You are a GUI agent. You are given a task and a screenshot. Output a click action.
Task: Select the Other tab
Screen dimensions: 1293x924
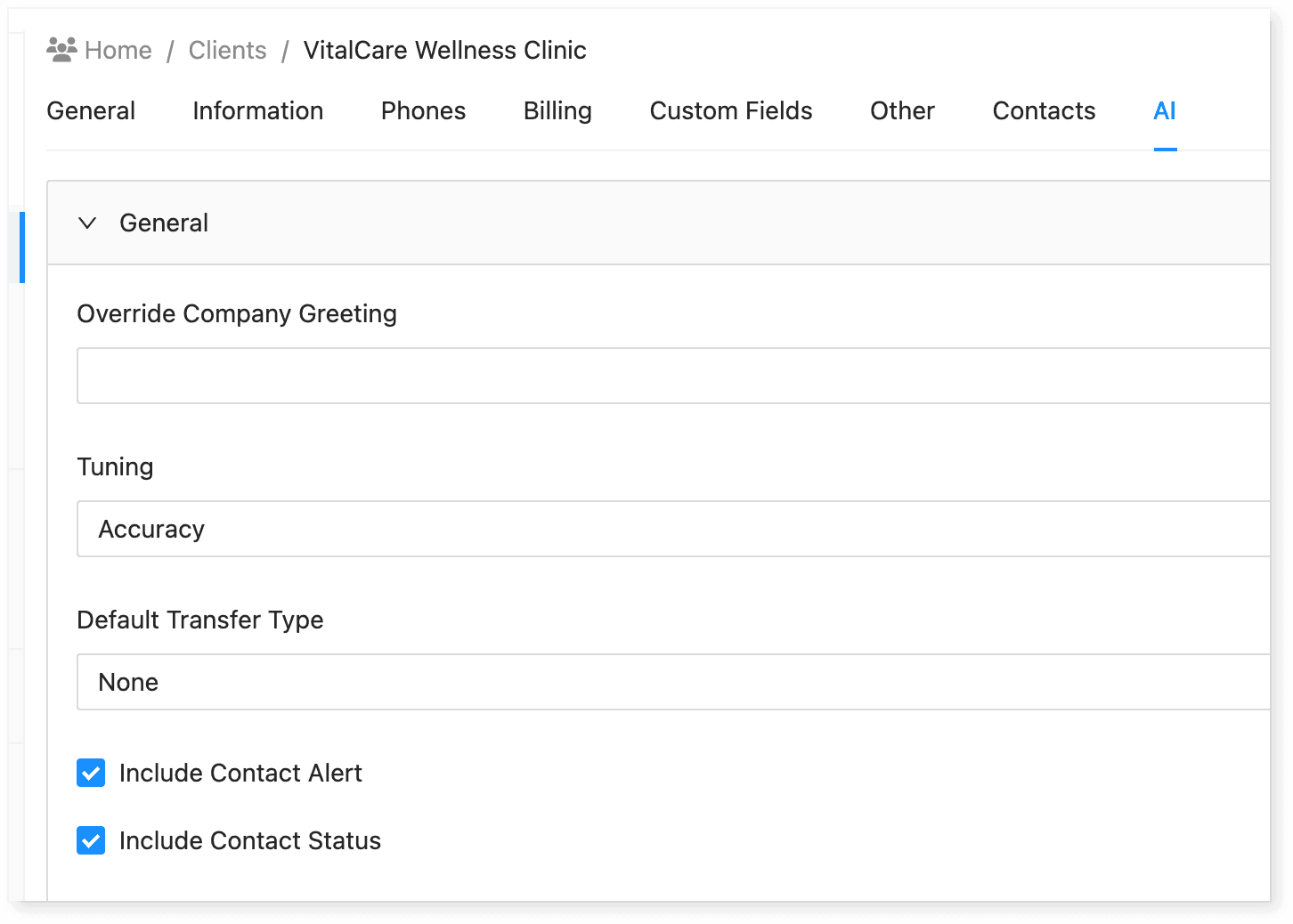click(x=902, y=110)
